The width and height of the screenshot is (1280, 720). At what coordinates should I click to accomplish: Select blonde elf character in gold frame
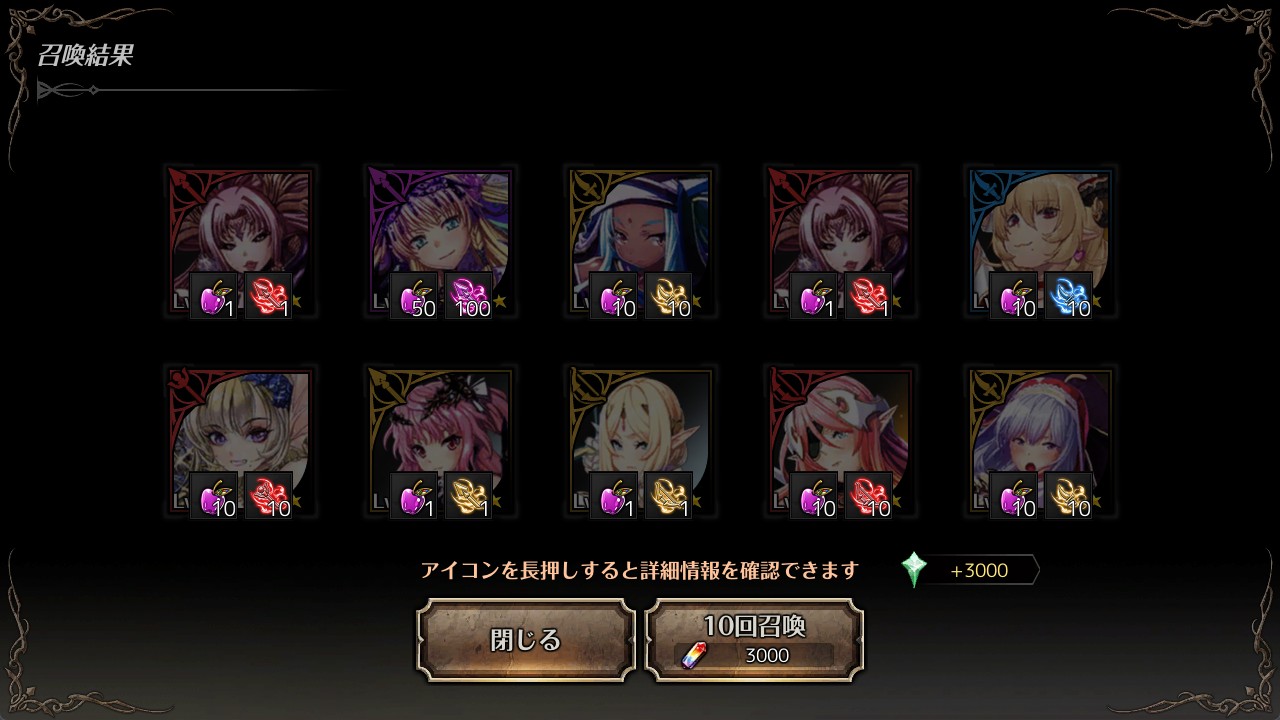pos(640,441)
